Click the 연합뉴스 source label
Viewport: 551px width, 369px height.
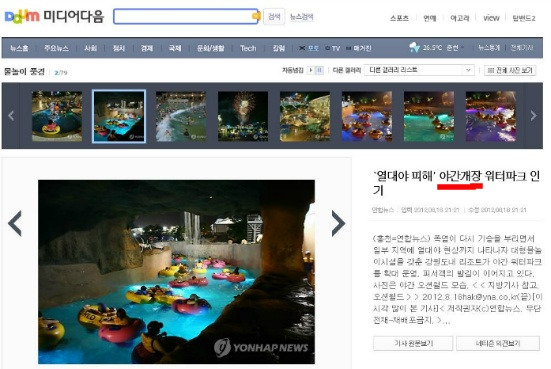coord(383,210)
